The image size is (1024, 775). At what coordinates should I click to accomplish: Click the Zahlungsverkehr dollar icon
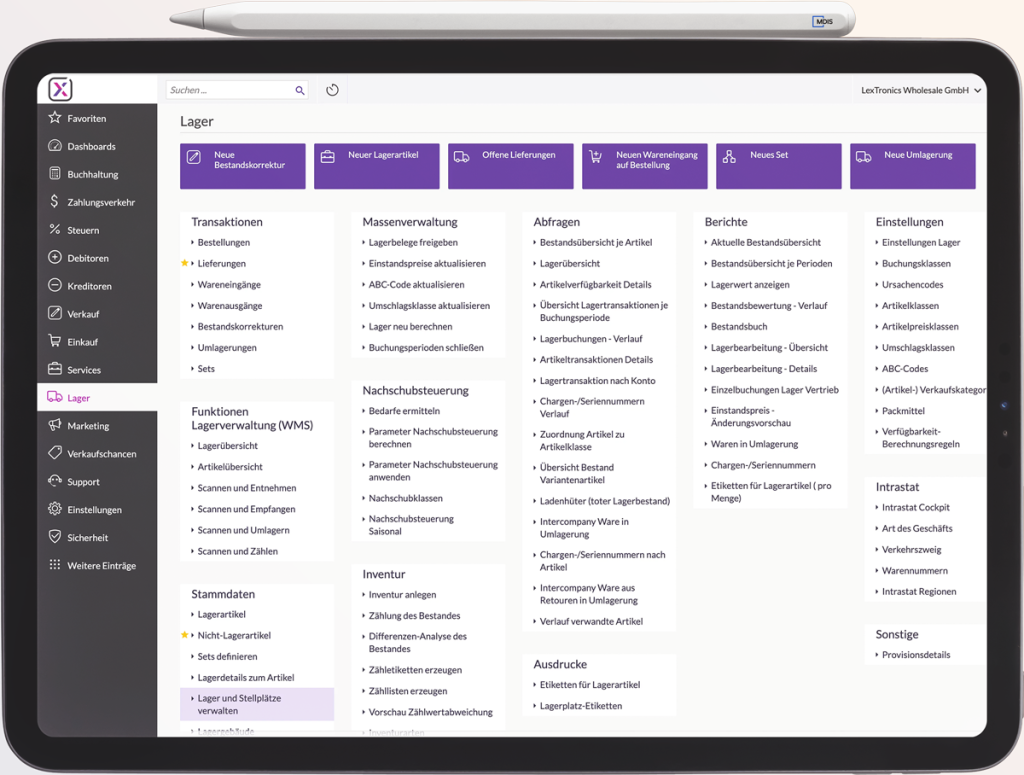(55, 202)
